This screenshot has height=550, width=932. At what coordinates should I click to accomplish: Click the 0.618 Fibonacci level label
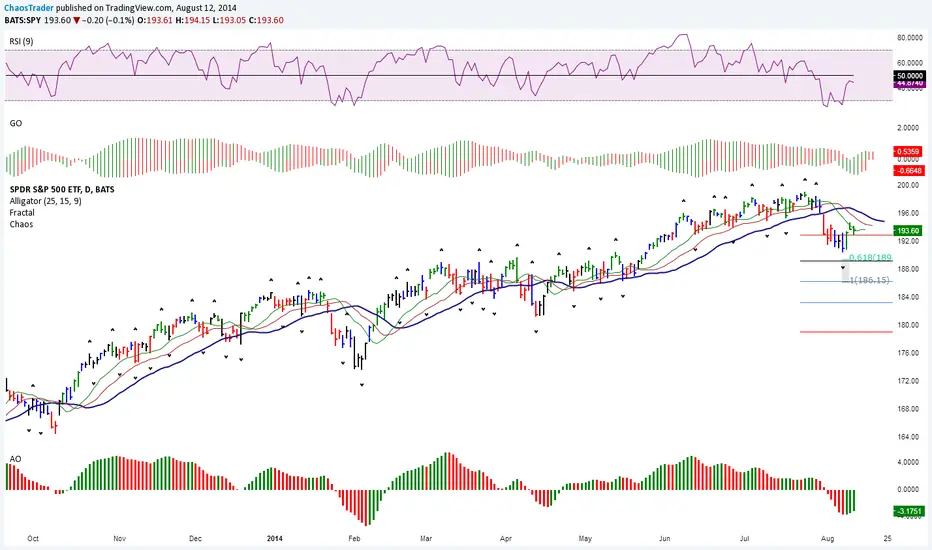[x=870, y=257]
